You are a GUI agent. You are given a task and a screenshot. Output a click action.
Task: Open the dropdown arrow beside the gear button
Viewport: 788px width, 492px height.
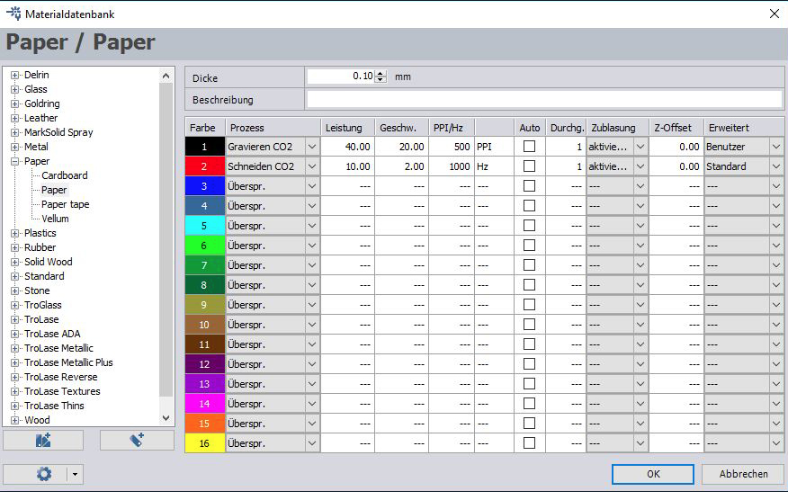coord(74,474)
